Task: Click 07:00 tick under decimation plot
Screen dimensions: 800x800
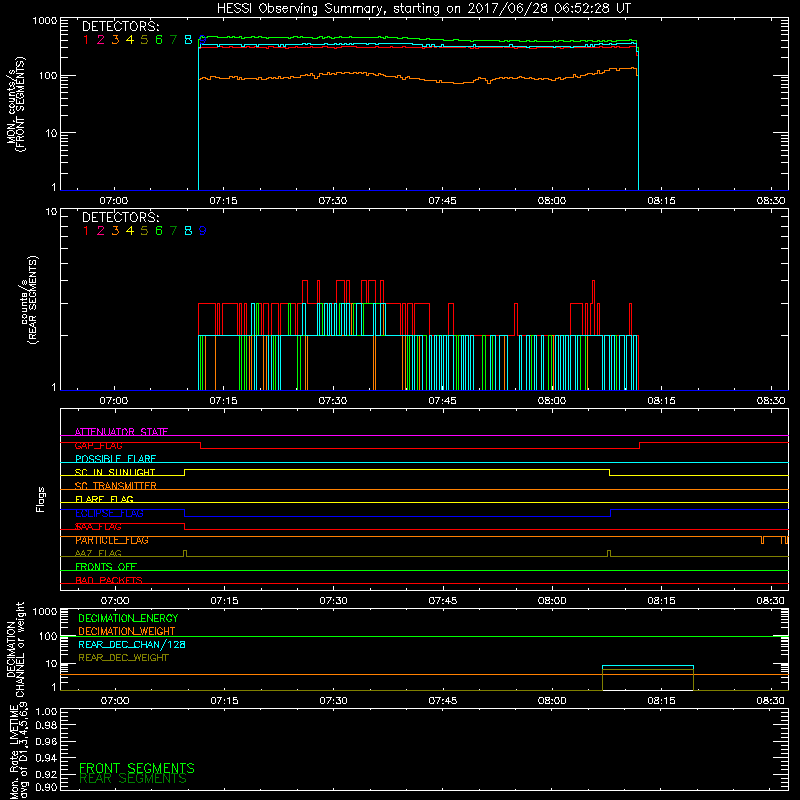Action: 114,701
